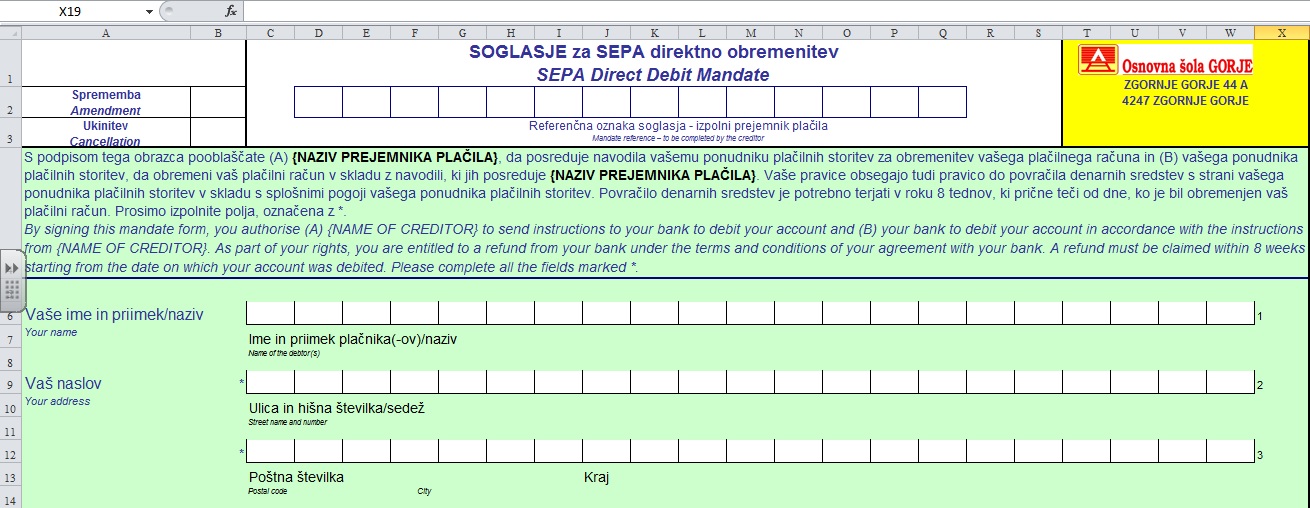Click inside the formula bar input
The height and width of the screenshot is (508, 1310).
(x=776, y=11)
